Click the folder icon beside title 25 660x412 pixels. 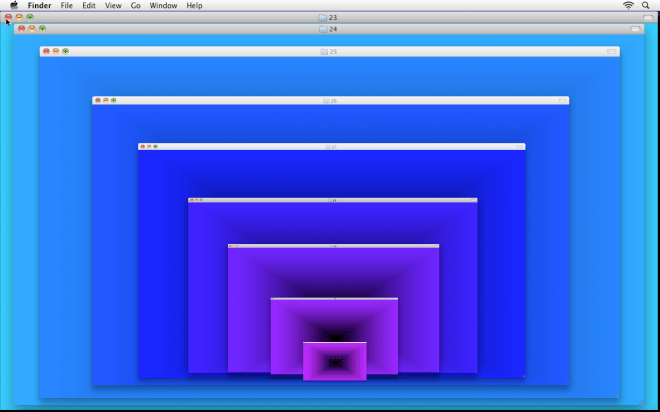pos(324,51)
